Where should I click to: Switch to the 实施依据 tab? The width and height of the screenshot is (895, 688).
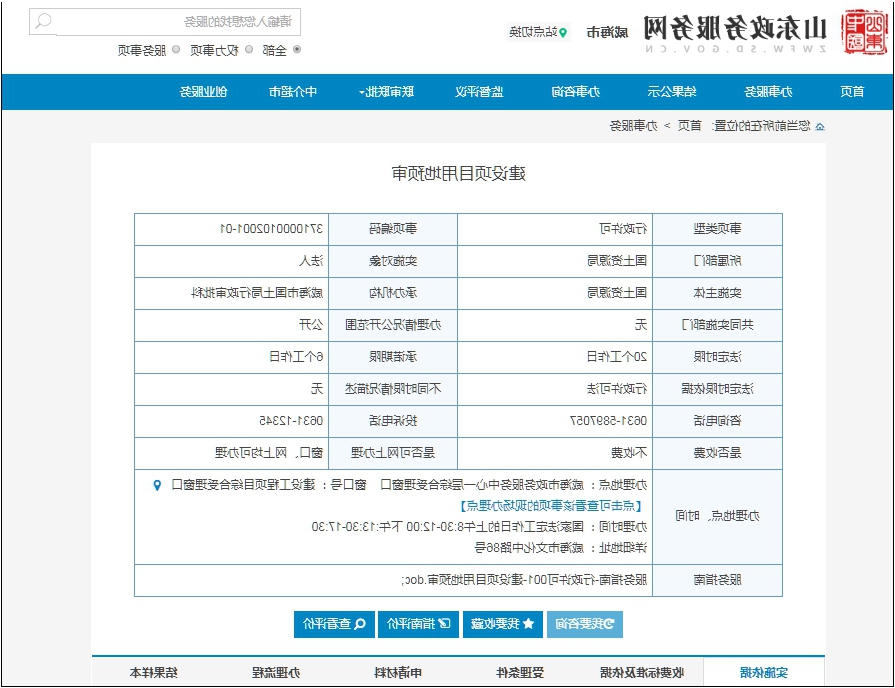(764, 673)
